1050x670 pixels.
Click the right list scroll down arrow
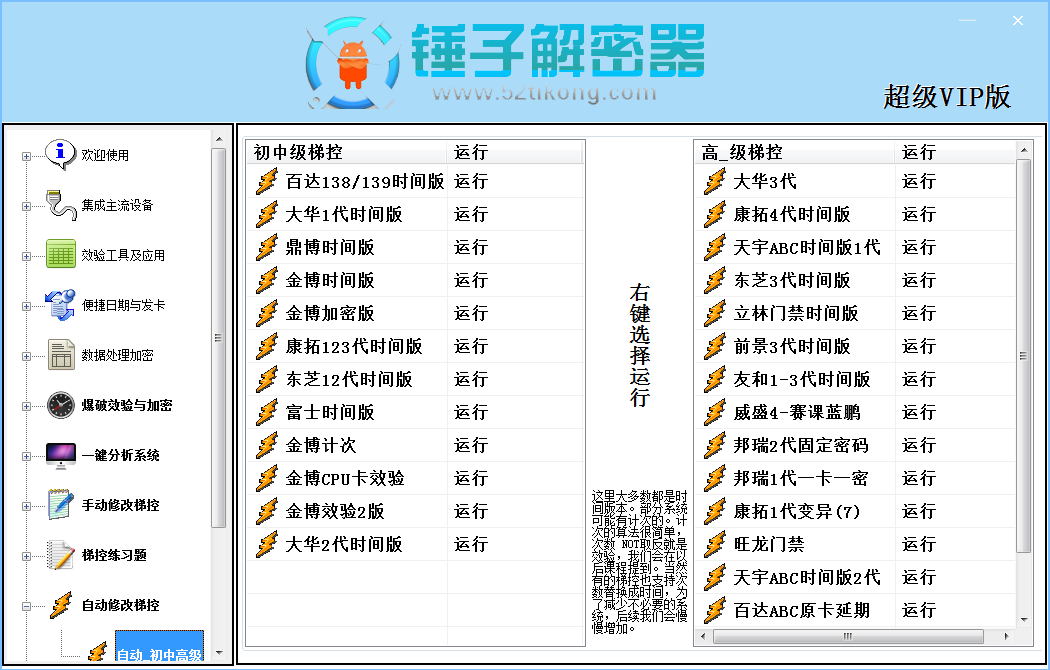point(1023,620)
